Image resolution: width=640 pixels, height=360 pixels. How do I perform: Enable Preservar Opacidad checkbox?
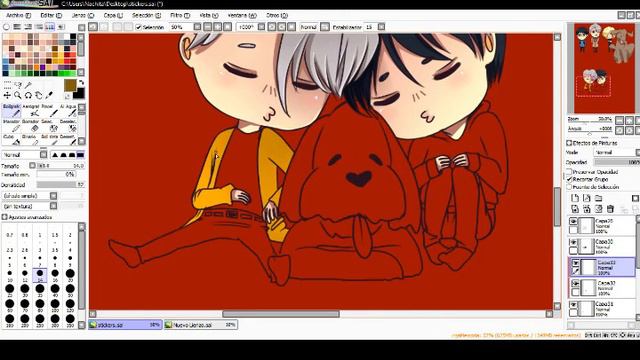pyautogui.click(x=569, y=172)
